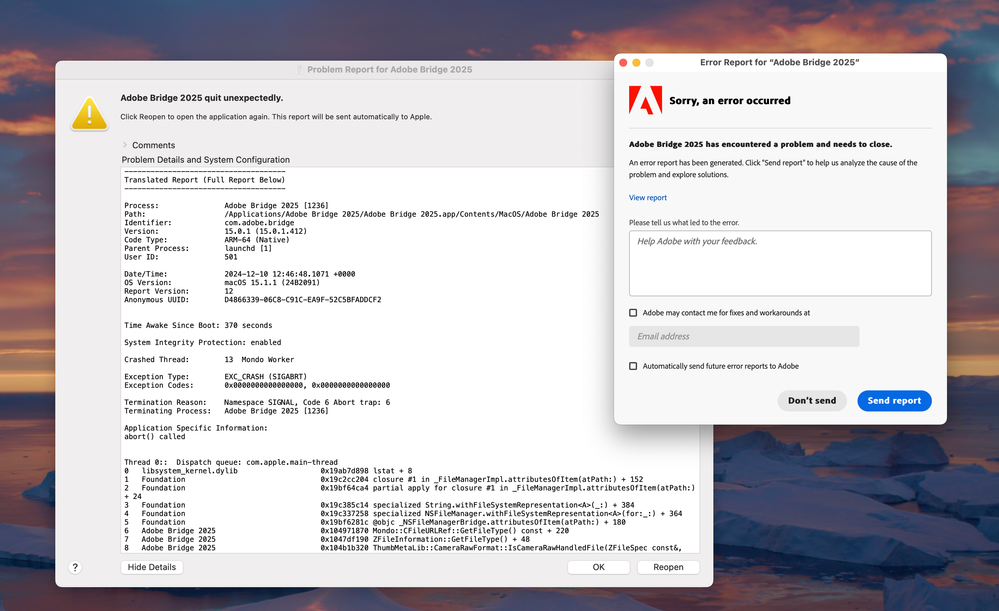The width and height of the screenshot is (999, 611).
Task: Click the yellow warning triangle icon
Action: 89,114
